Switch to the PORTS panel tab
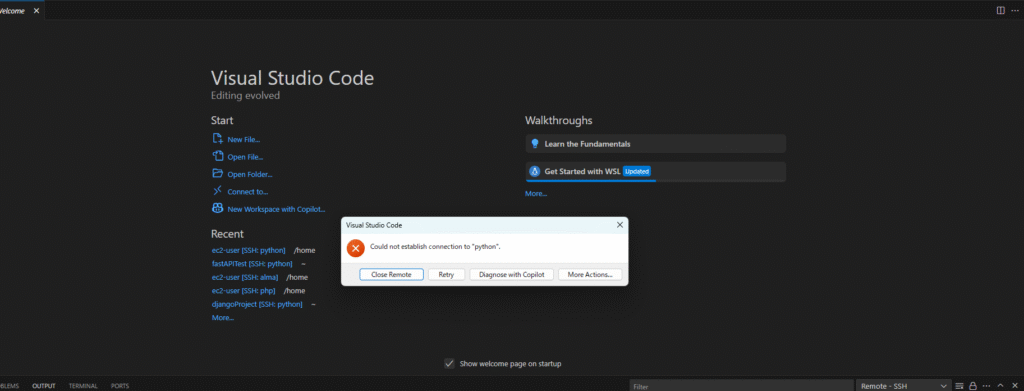The image size is (1024, 391). (x=120, y=386)
